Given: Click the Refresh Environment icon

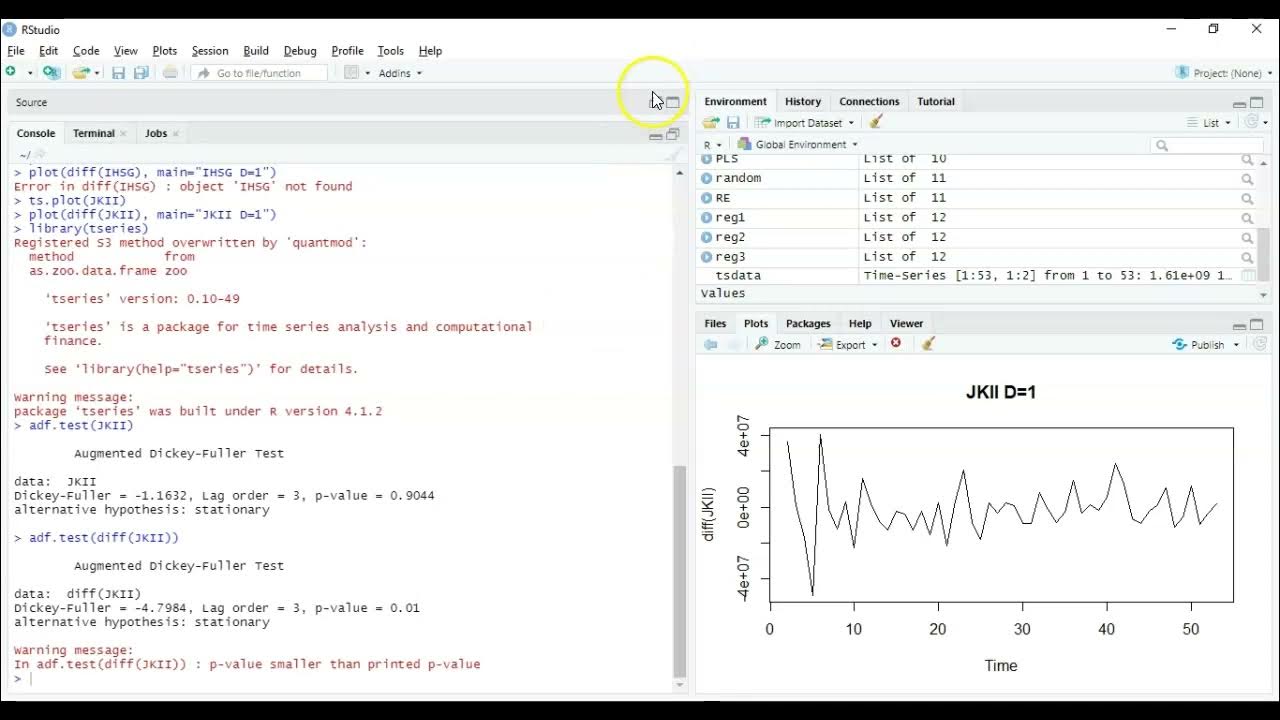Looking at the screenshot, I should coord(1251,122).
